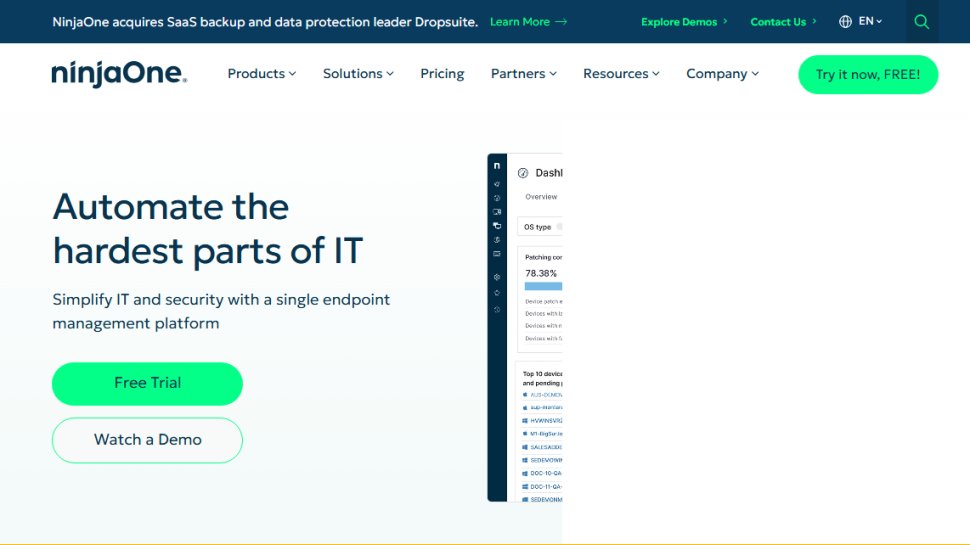970x545 pixels.
Task: Follow the Learn More link
Action: tap(520, 22)
